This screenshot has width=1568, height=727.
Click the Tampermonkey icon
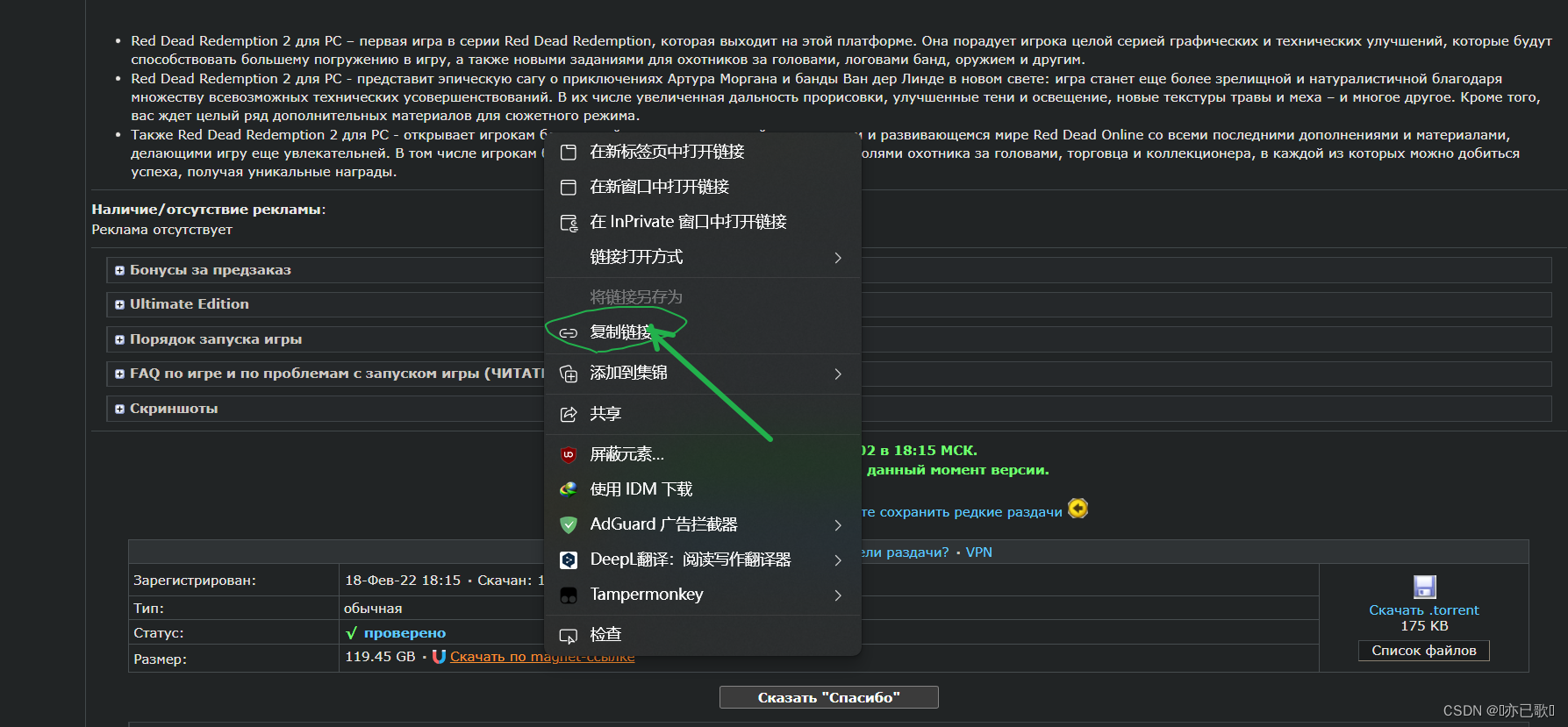[569, 595]
